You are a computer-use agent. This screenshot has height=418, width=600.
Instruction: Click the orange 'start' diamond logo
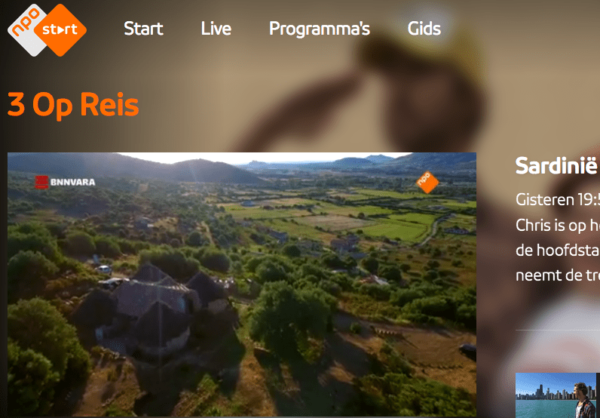60,30
